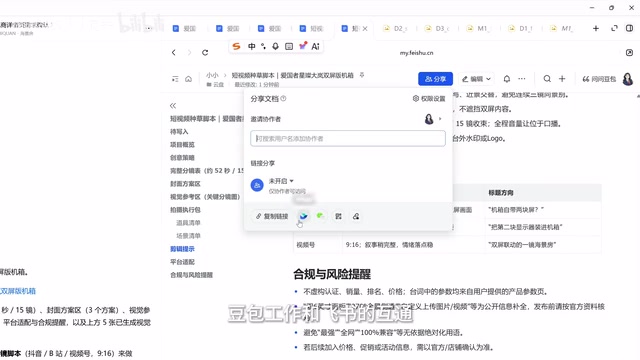
Task: Click the blue 分享 share button
Action: pyautogui.click(x=435, y=79)
